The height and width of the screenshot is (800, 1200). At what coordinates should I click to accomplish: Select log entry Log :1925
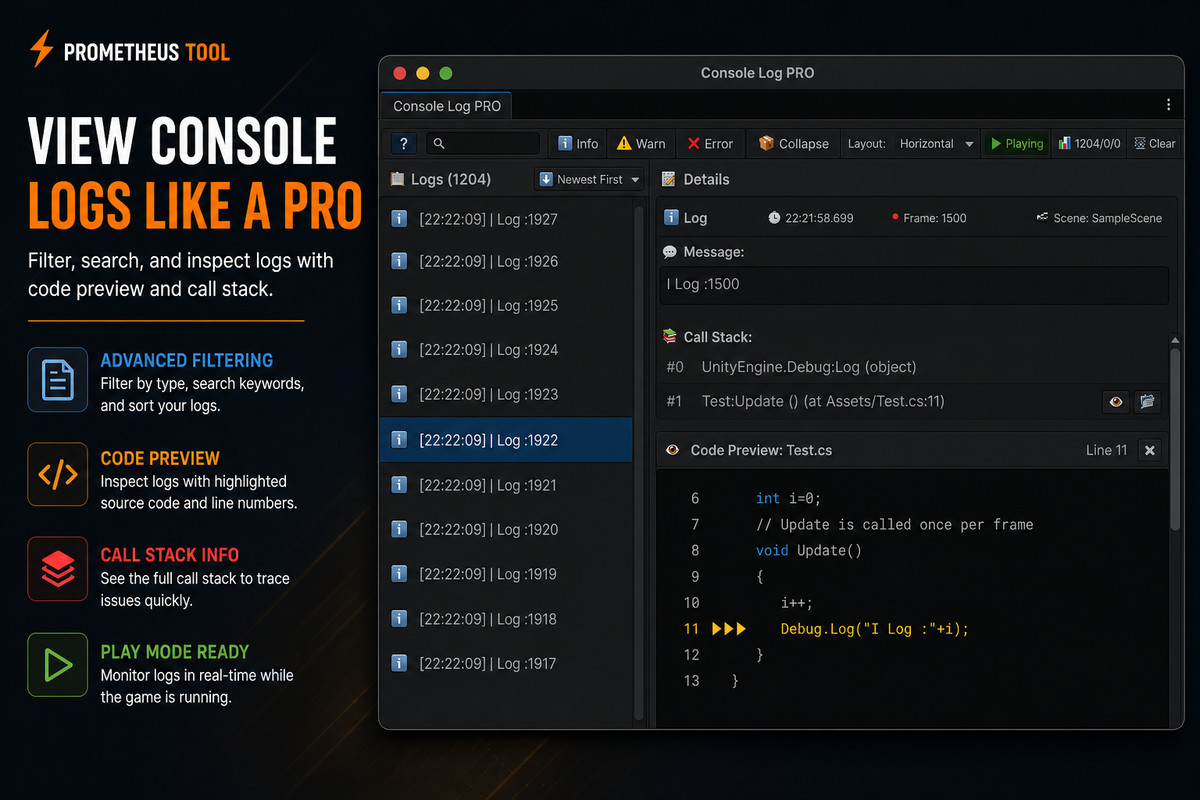(506, 305)
